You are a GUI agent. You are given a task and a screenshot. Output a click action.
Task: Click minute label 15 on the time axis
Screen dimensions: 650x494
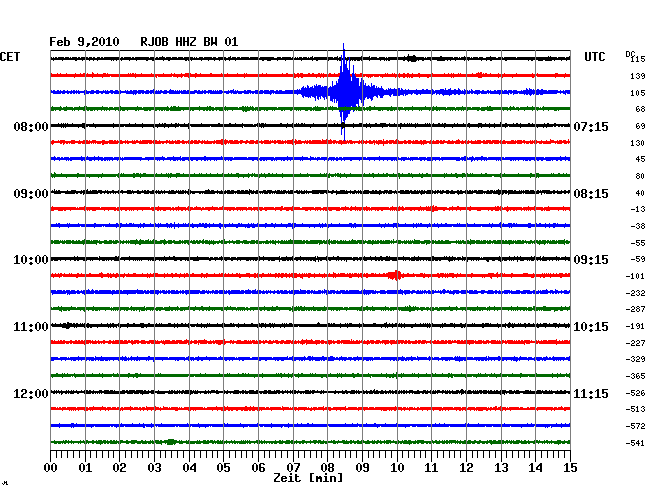(570, 467)
